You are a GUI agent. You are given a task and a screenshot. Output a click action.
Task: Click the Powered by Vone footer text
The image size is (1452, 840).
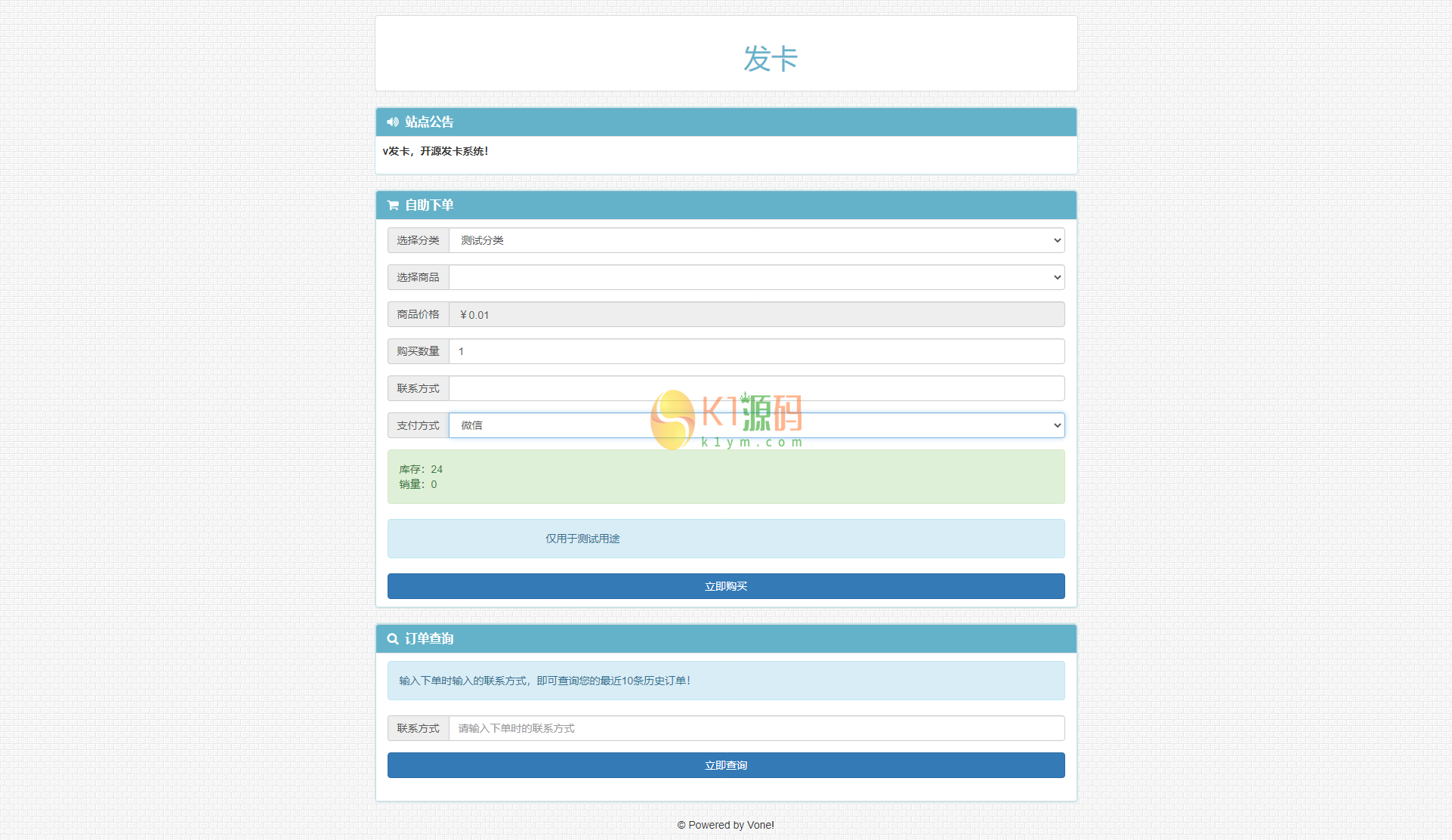725,825
